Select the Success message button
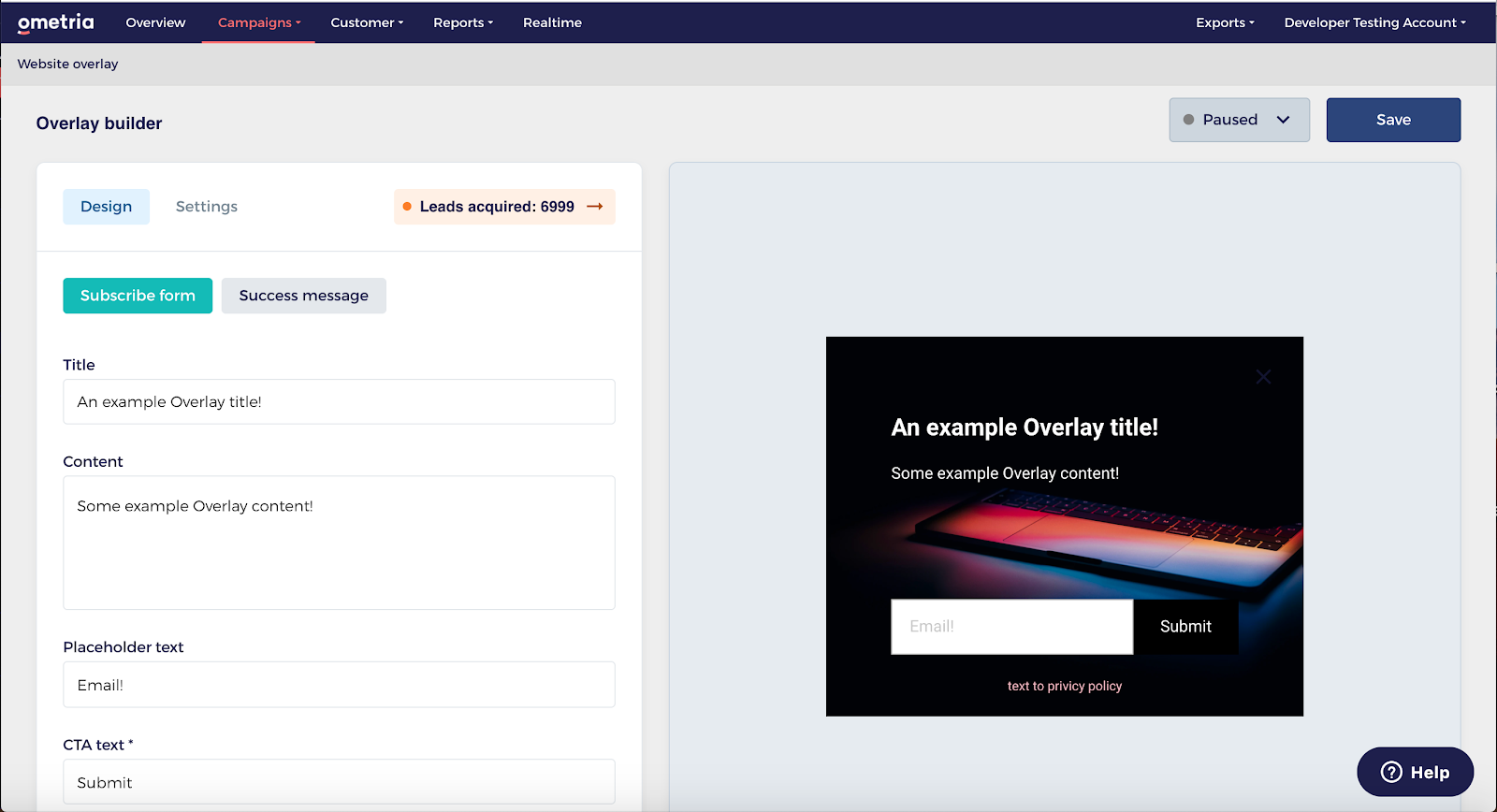This screenshot has width=1497, height=812. (x=304, y=296)
